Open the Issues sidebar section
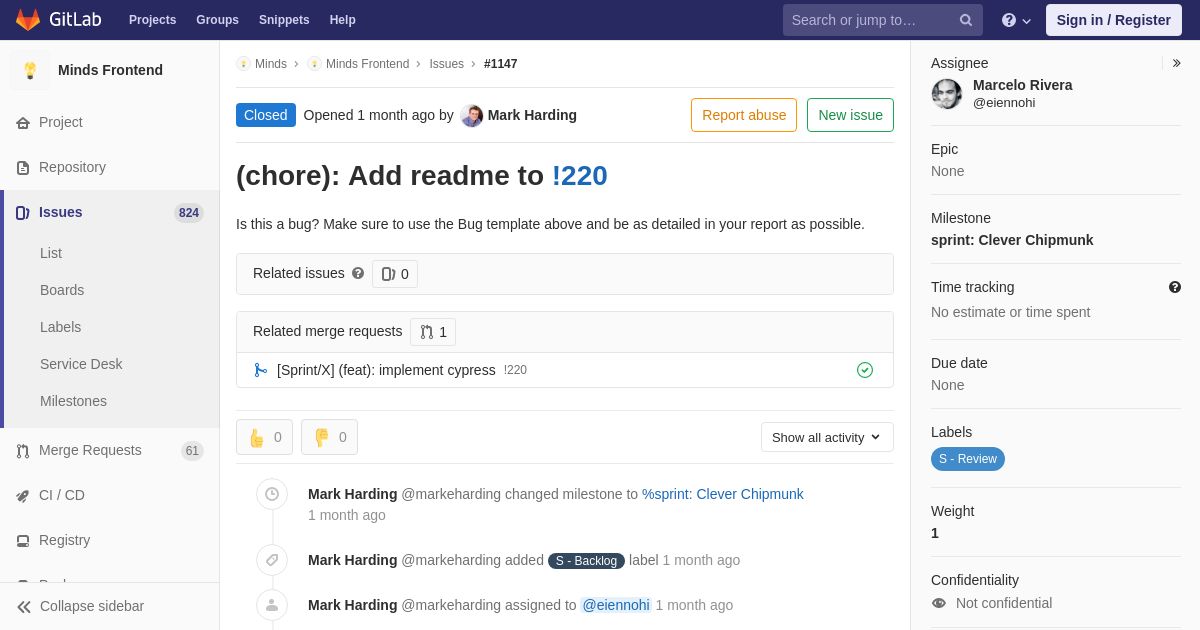Image resolution: width=1200 pixels, height=630 pixels. [x=61, y=212]
